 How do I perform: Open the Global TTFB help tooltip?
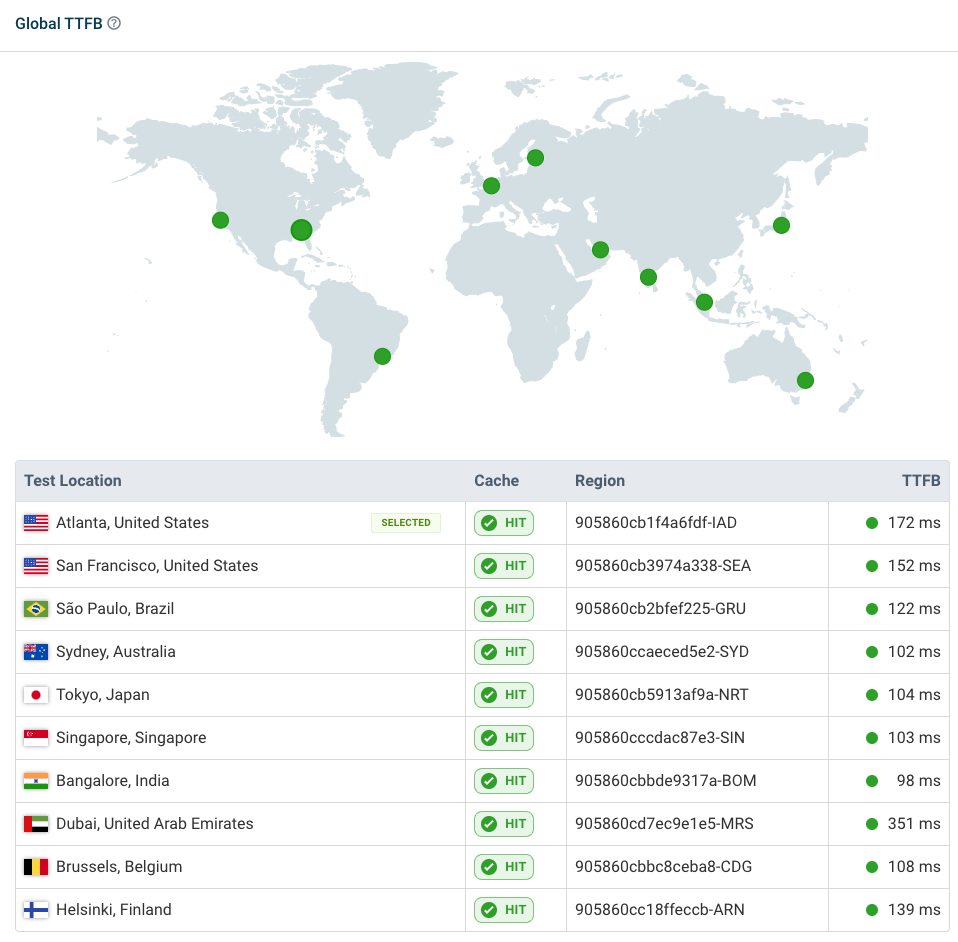(113, 22)
